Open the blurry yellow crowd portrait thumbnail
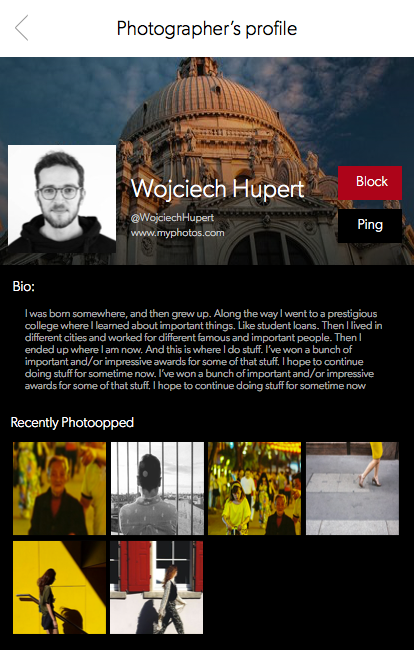Image resolution: width=414 pixels, height=650 pixels. [59, 488]
